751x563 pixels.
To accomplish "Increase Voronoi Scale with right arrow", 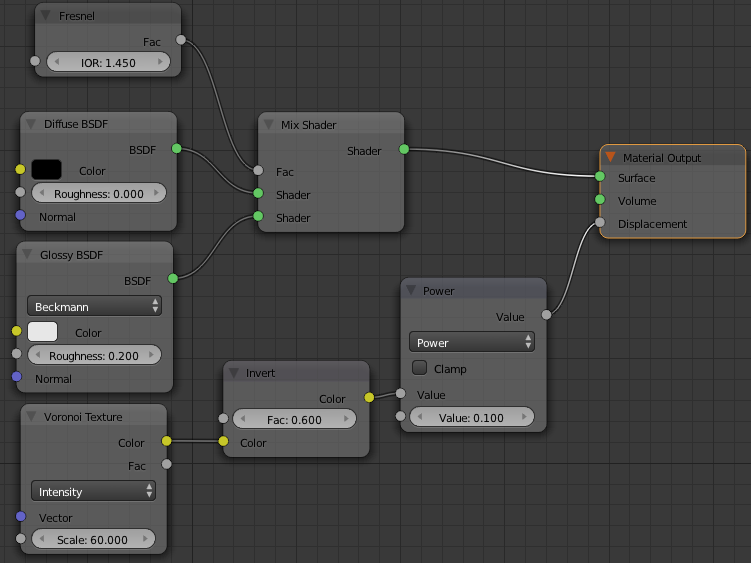I will pyautogui.click(x=145, y=539).
